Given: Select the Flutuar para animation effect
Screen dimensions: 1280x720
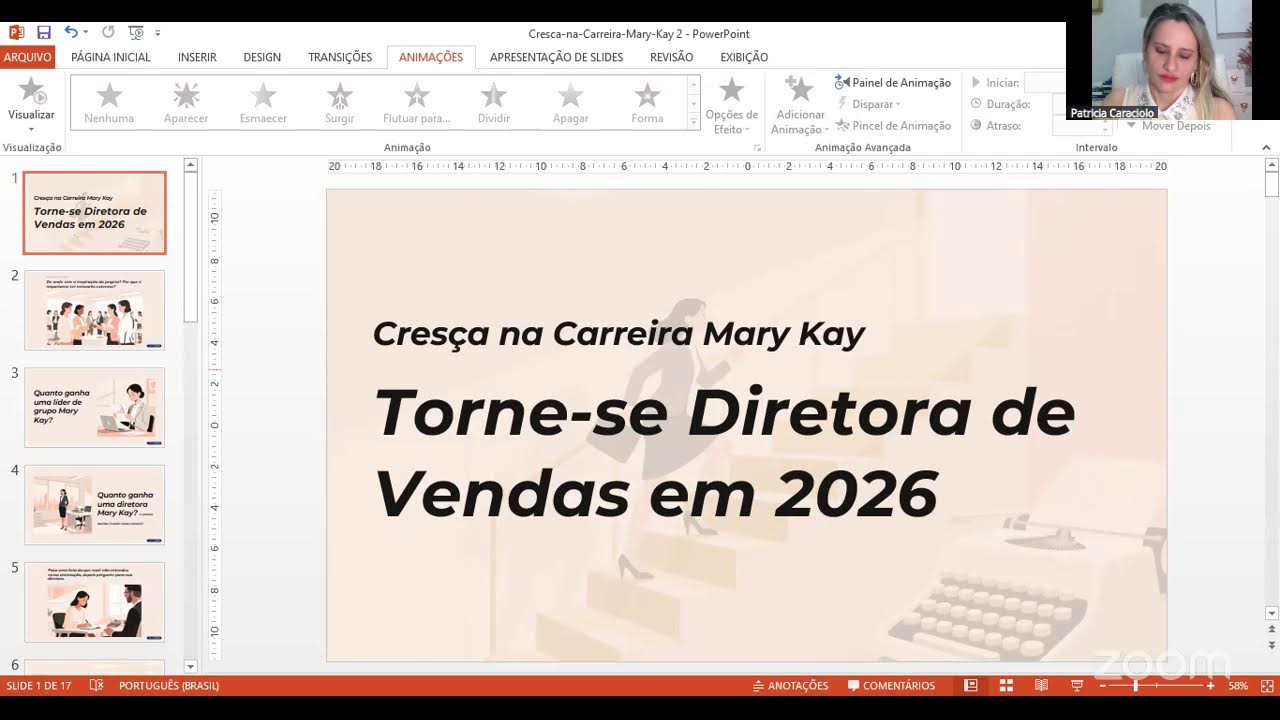Looking at the screenshot, I should point(417,103).
